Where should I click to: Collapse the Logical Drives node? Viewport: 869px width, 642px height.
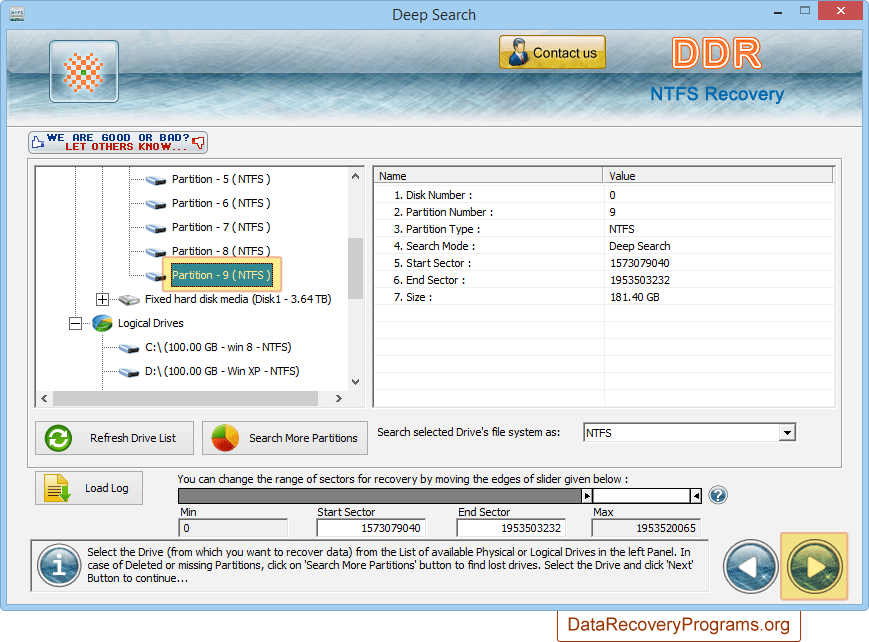click(75, 323)
